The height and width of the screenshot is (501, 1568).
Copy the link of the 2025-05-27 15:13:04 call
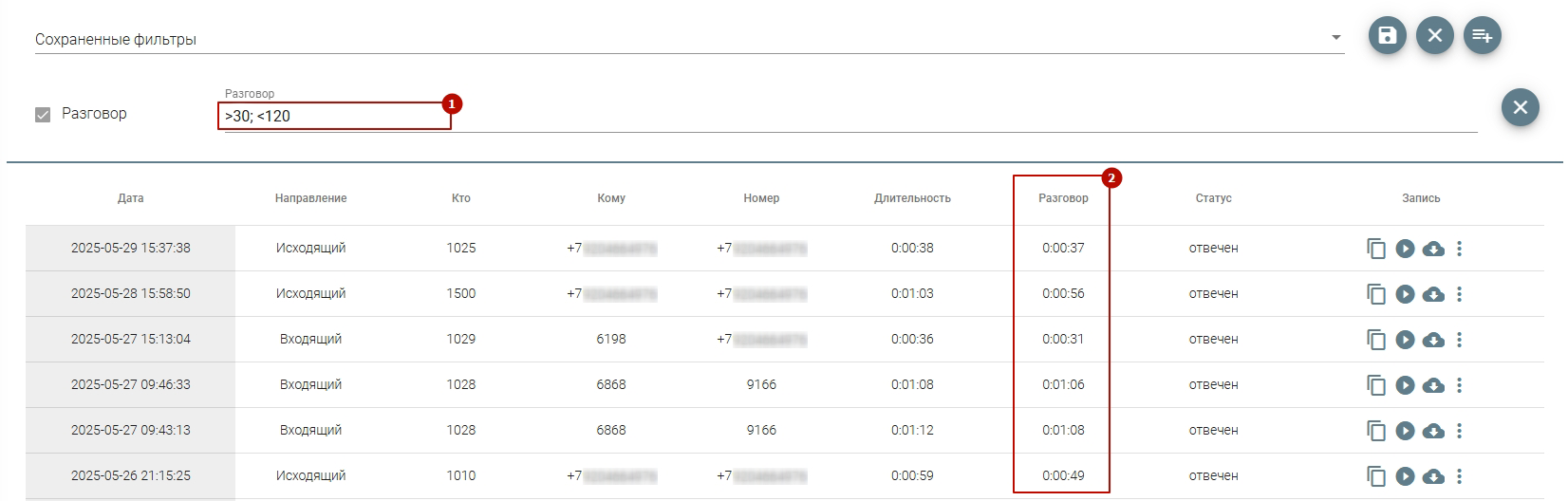point(1376,340)
